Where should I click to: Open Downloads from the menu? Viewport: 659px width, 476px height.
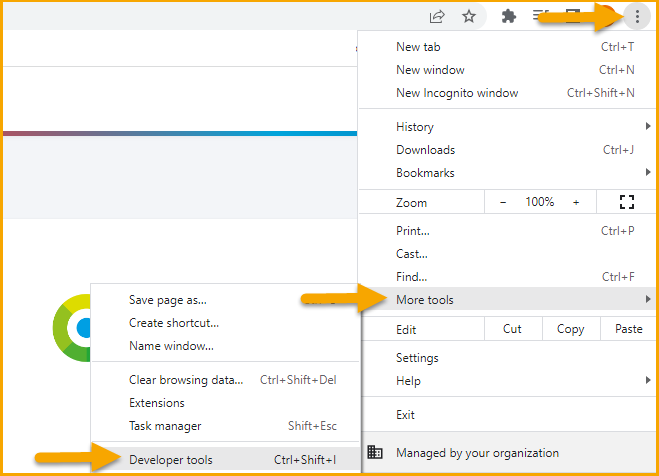point(507,150)
